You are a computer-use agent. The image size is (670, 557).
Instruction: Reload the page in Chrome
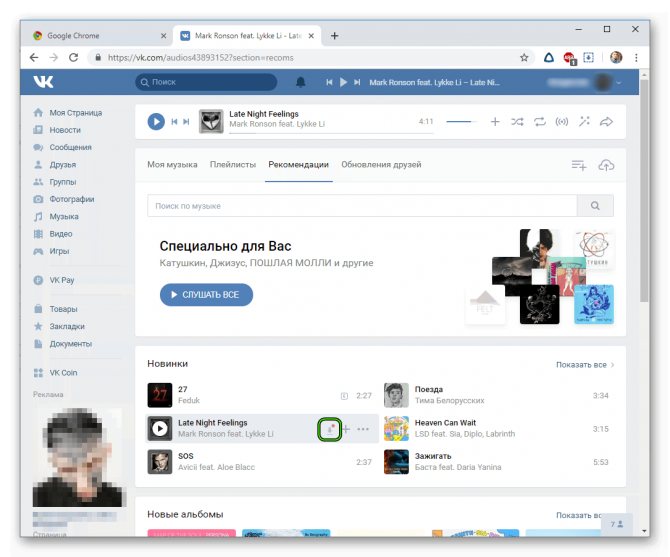pos(73,57)
